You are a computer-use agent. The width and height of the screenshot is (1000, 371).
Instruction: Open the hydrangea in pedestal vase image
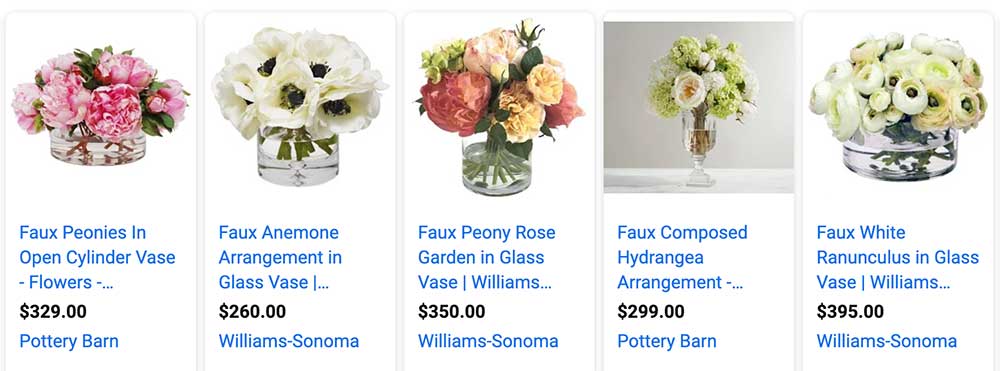[x=698, y=107]
